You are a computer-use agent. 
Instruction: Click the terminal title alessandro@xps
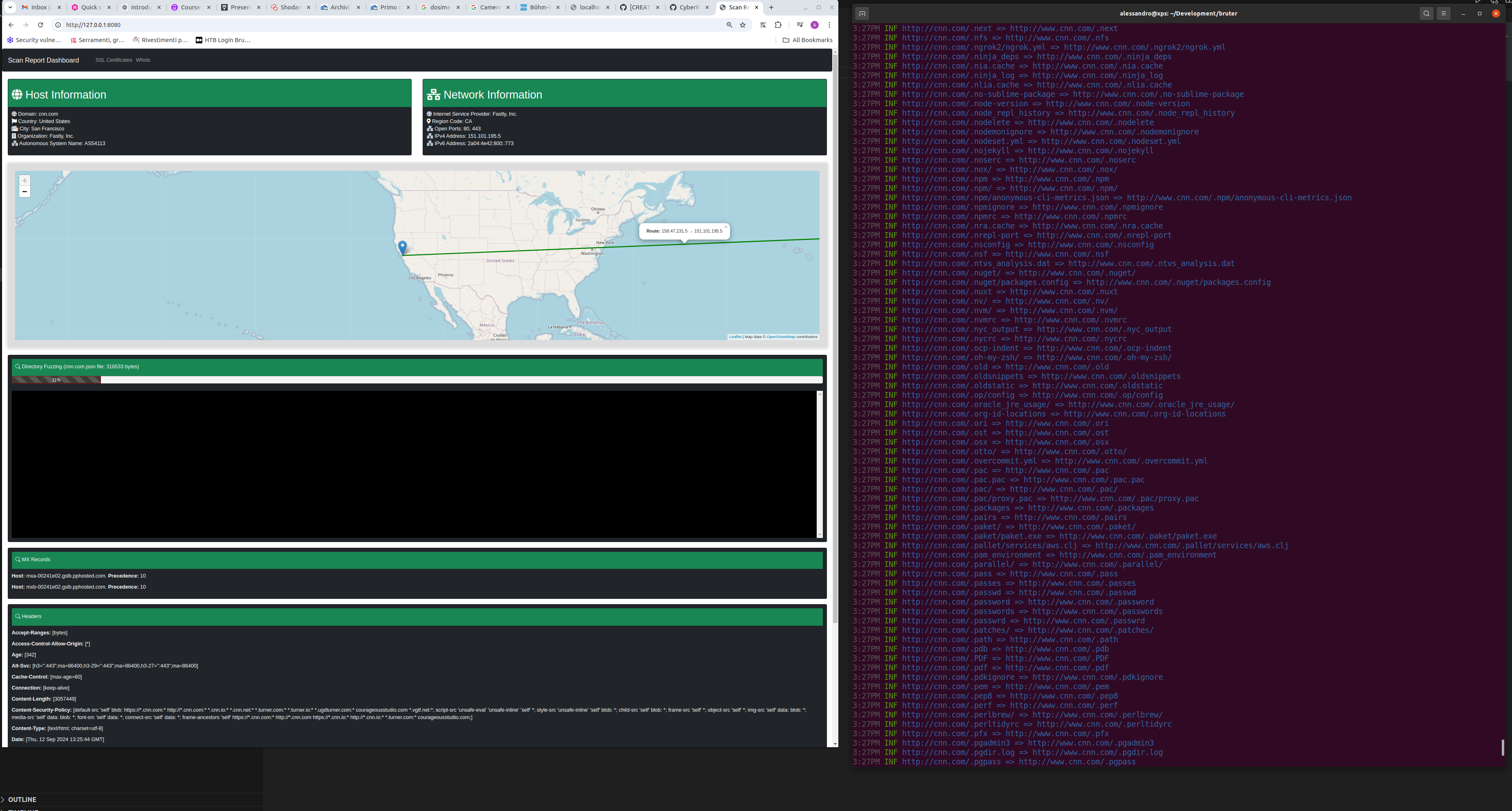(1178, 13)
